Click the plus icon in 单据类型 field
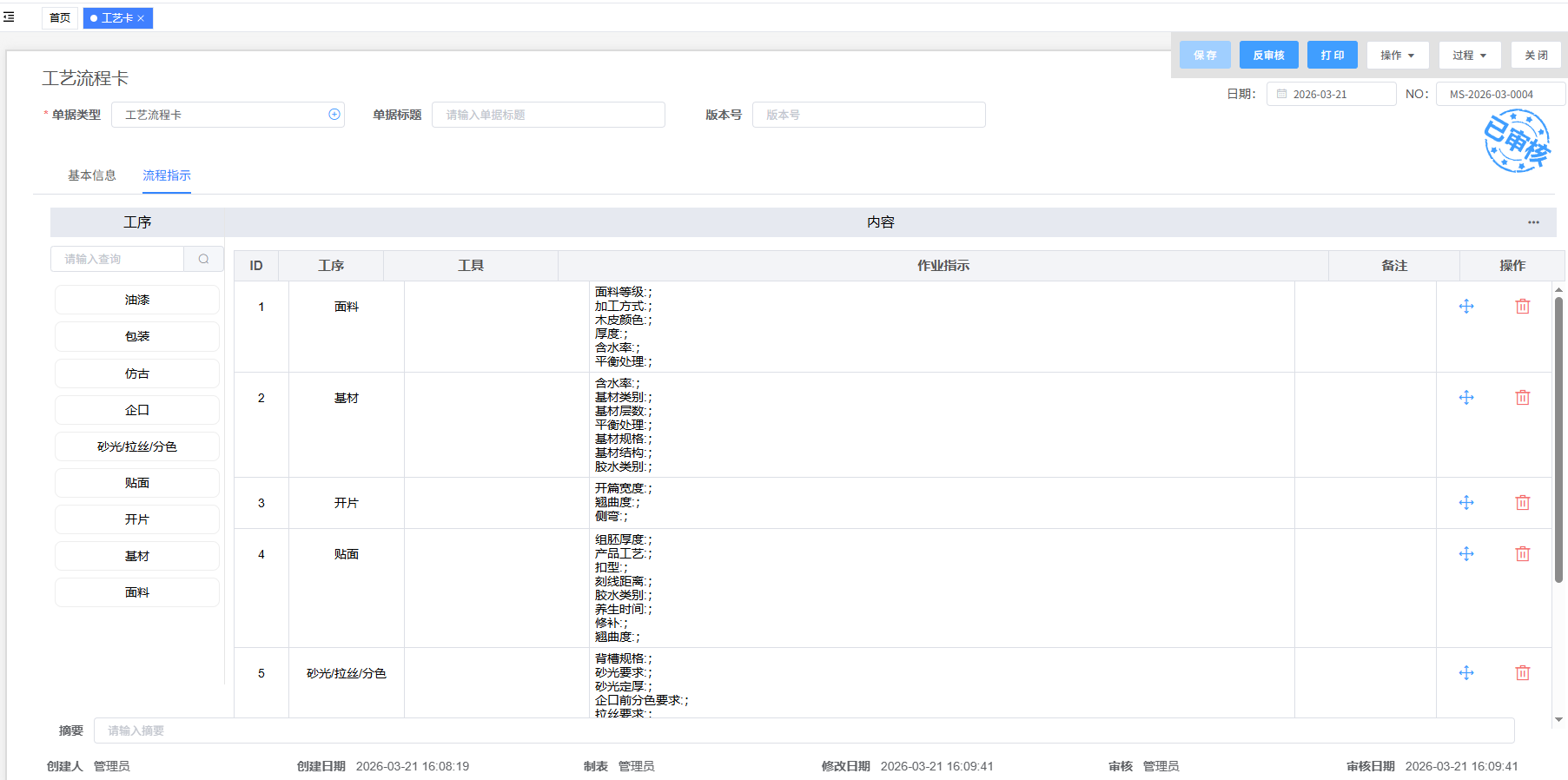Viewport: 1568px width, 780px height. tap(334, 115)
